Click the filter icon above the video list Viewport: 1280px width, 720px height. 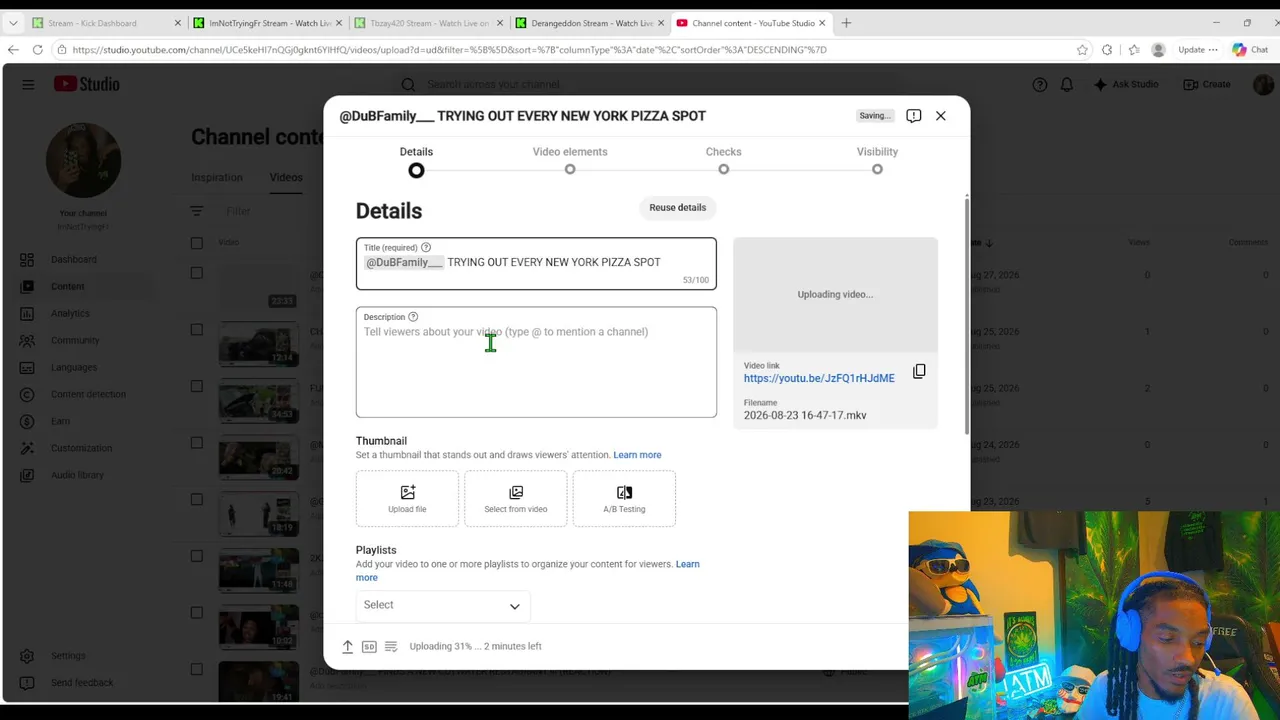pyautogui.click(x=197, y=212)
